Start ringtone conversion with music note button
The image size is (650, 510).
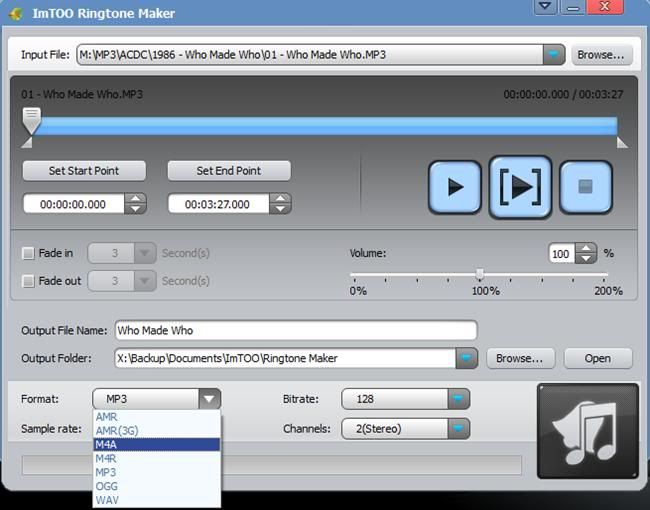pos(587,431)
